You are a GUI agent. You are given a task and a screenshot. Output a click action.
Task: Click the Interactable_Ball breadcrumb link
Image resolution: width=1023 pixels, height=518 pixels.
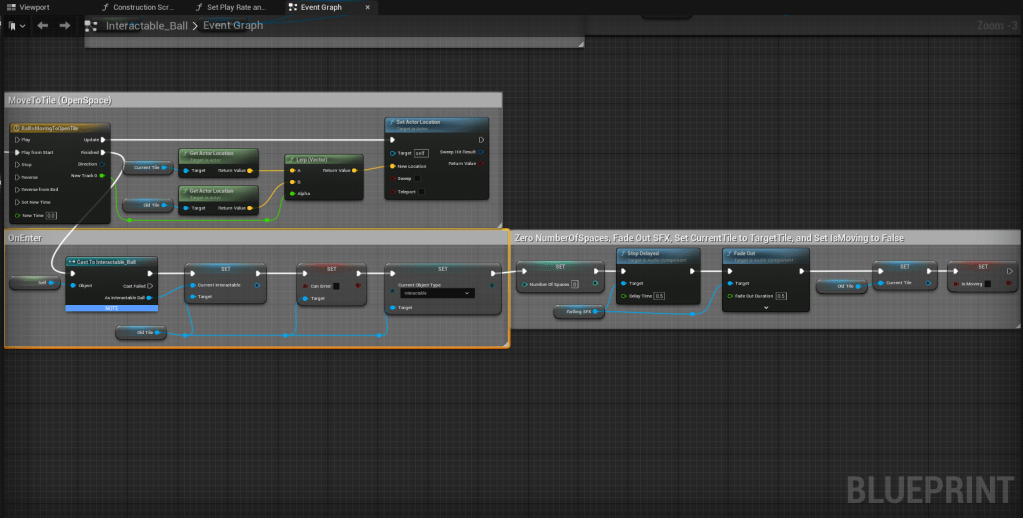(147, 25)
